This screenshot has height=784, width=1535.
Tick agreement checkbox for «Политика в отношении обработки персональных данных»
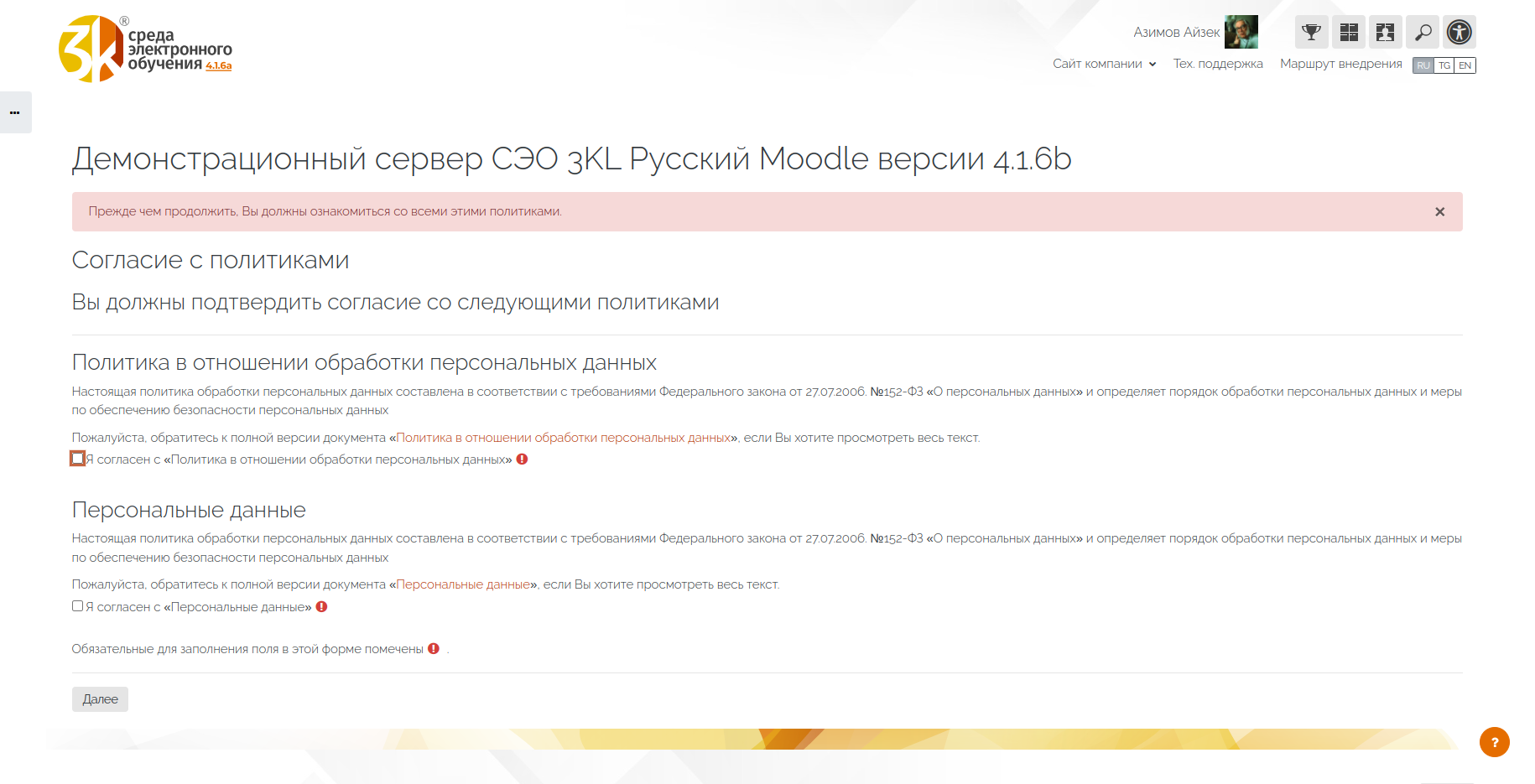[x=78, y=459]
